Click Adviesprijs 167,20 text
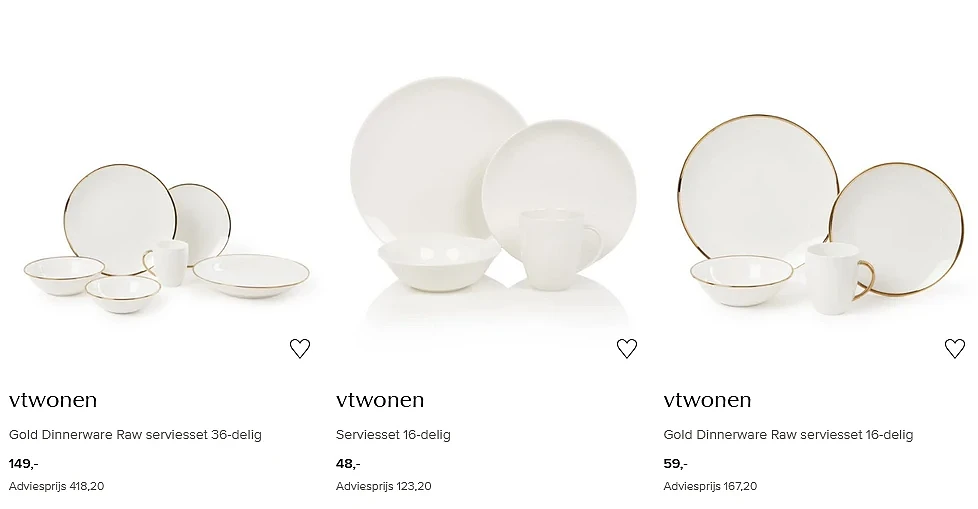This screenshot has height=509, width=978. click(710, 486)
